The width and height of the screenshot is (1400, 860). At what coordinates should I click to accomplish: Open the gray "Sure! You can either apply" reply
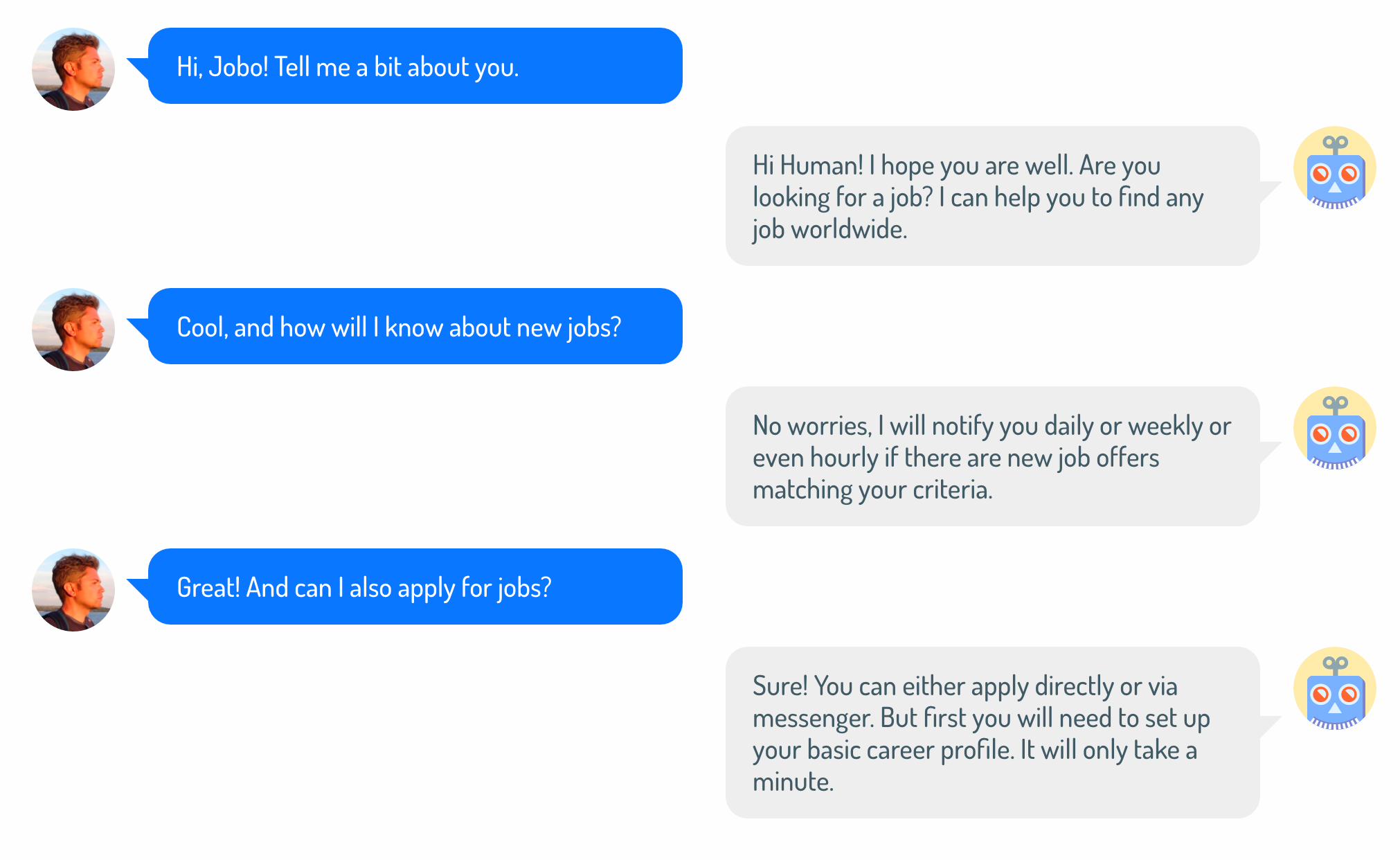[992, 733]
